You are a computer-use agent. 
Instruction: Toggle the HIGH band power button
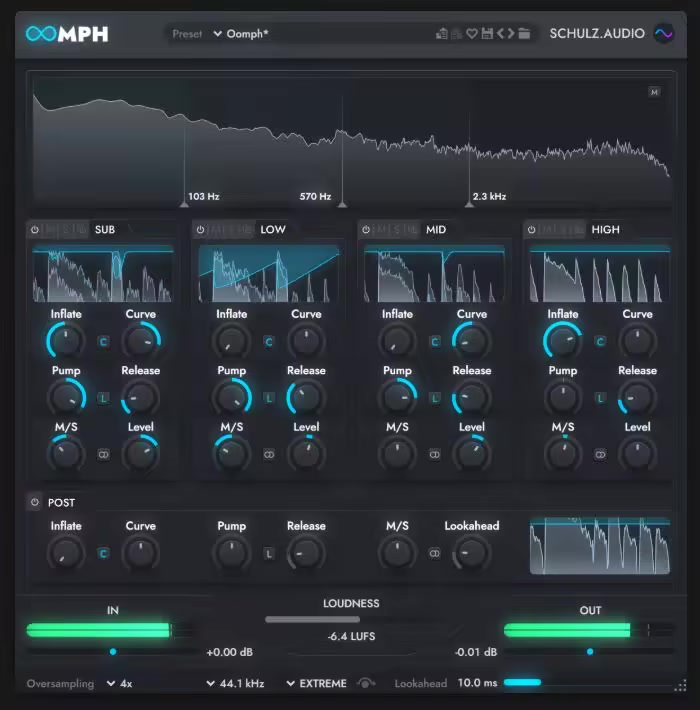pos(532,230)
